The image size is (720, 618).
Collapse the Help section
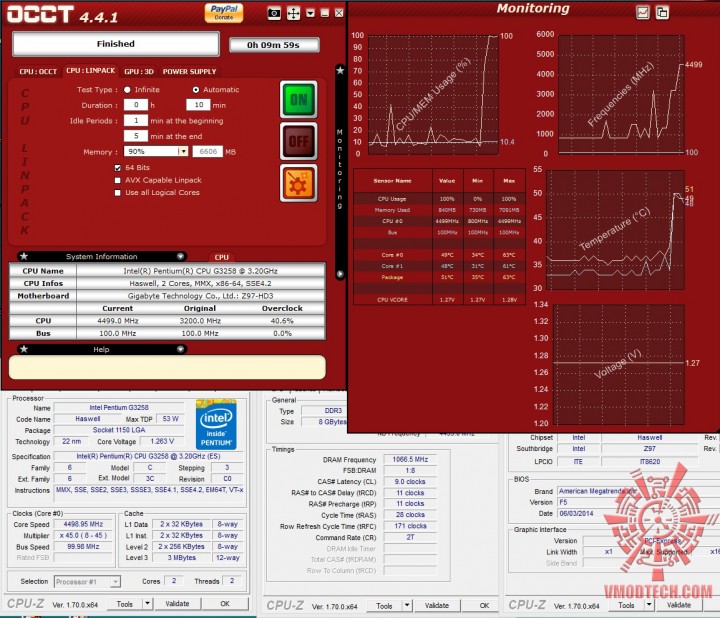[180, 349]
